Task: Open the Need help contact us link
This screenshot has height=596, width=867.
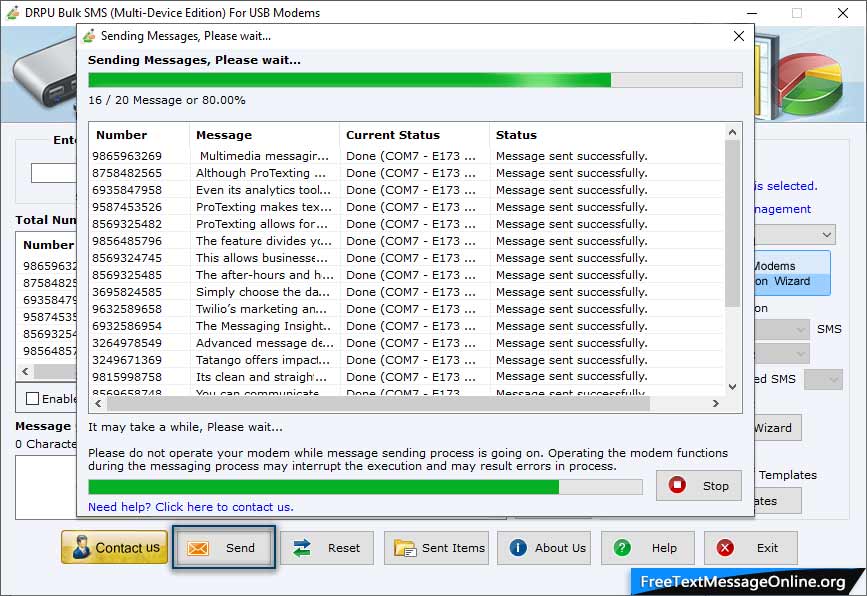Action: [x=191, y=507]
